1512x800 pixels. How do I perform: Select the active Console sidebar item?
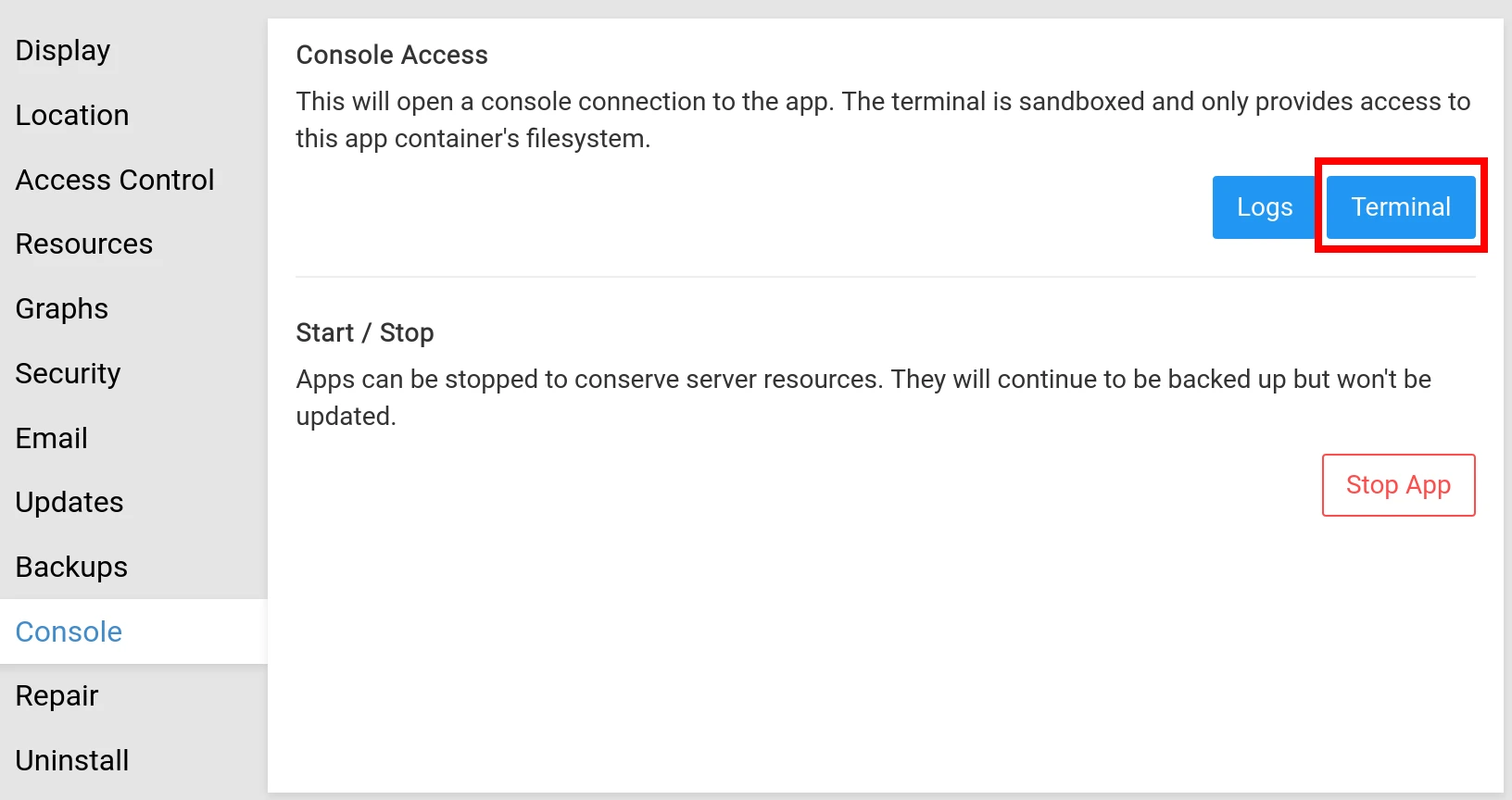[69, 631]
